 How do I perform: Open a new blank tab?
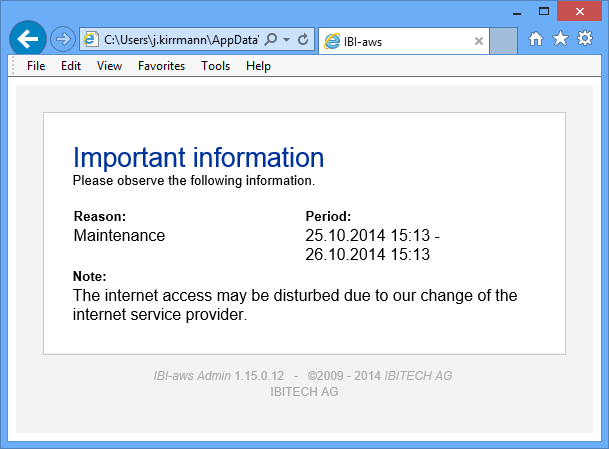(504, 41)
